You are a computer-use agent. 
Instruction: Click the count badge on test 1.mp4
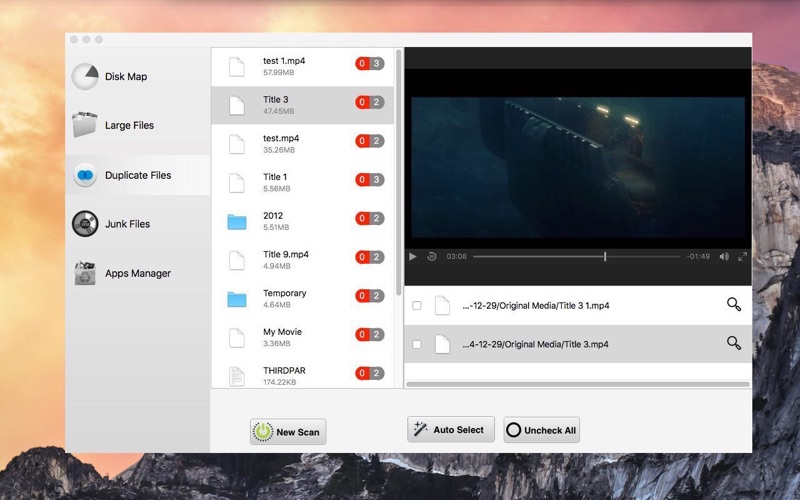click(x=370, y=64)
